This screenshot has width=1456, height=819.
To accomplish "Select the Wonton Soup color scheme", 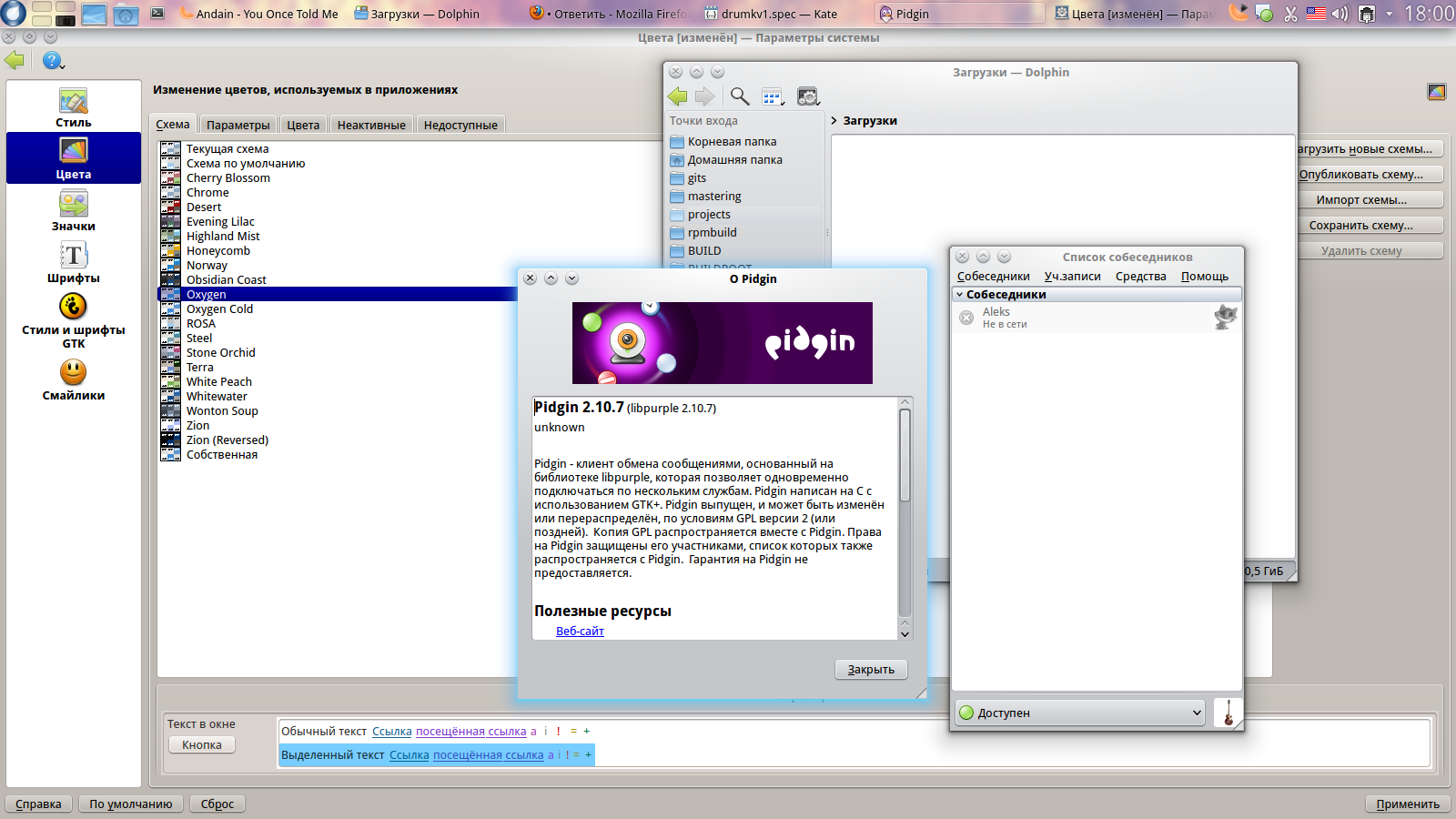I will coord(222,411).
